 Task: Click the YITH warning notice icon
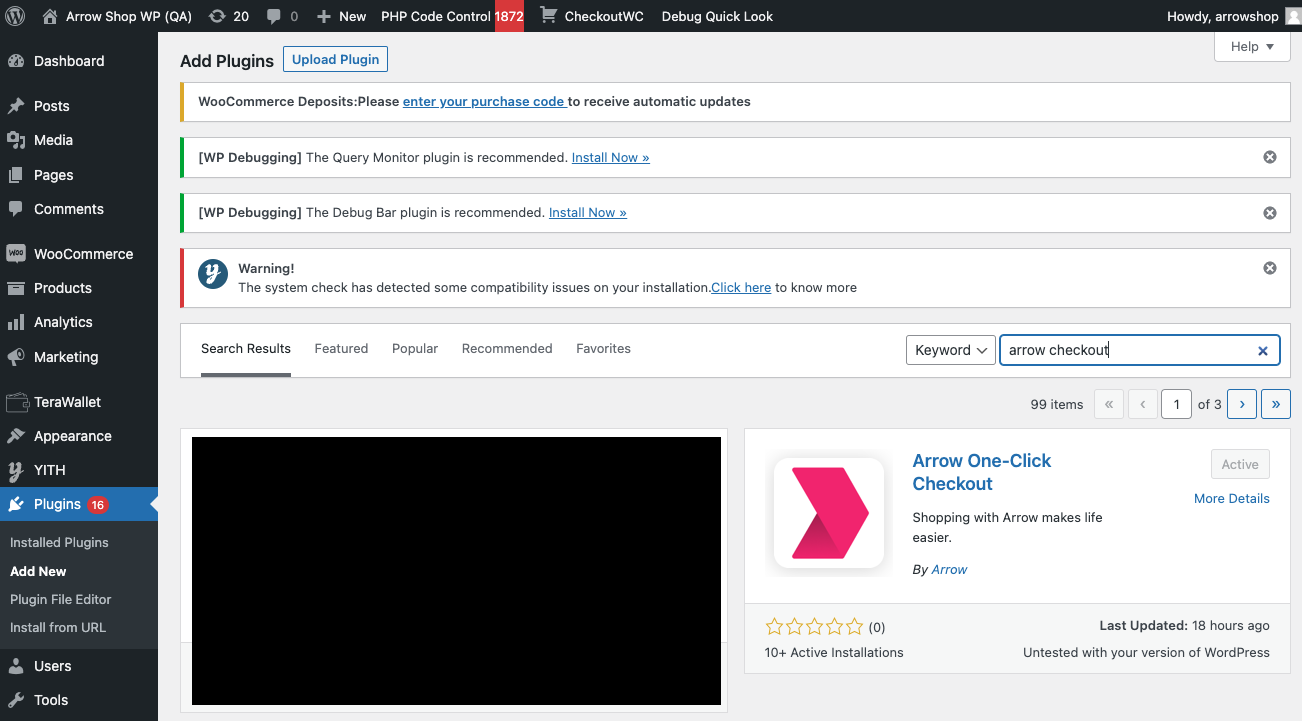point(212,274)
